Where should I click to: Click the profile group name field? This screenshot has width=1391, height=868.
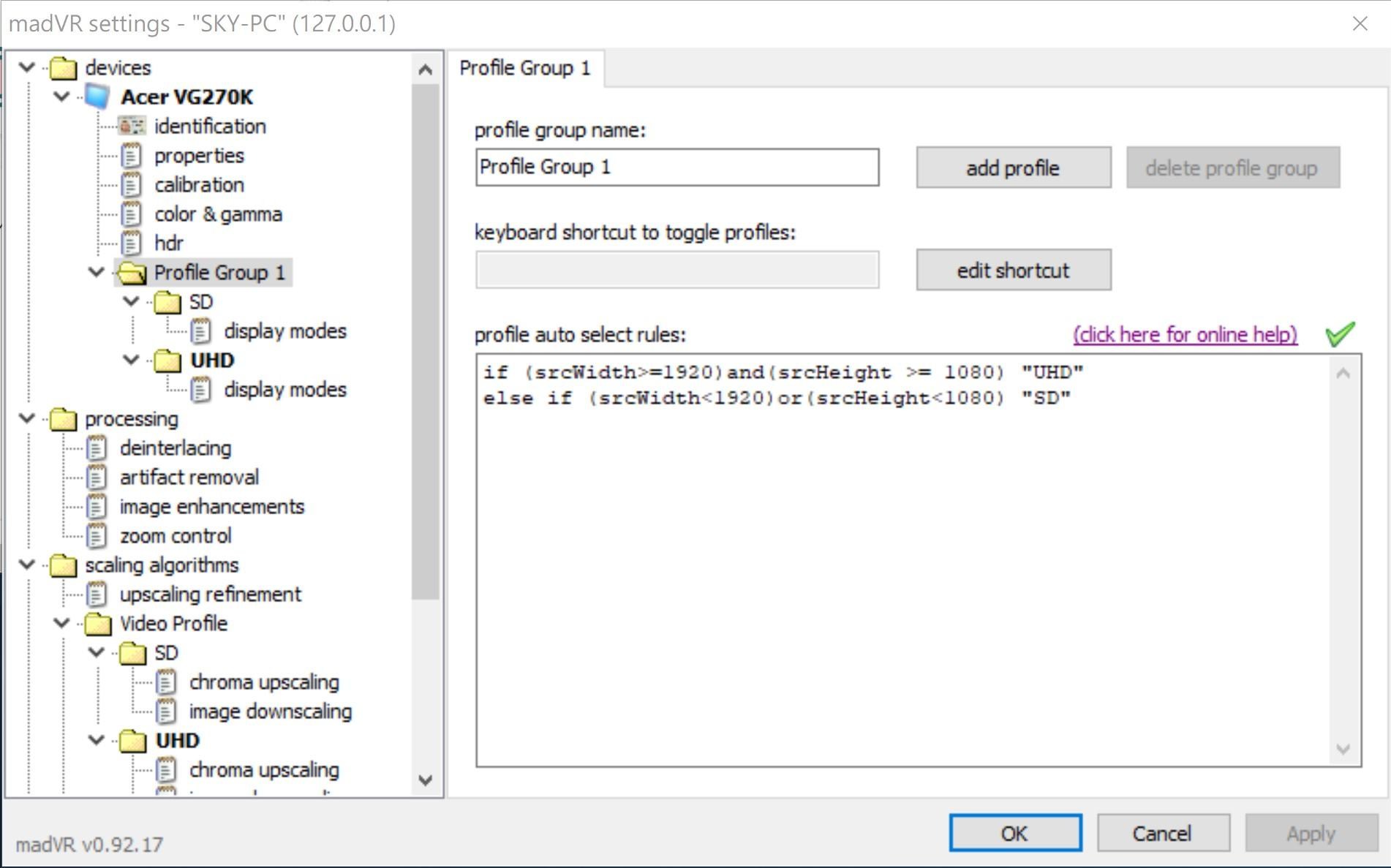point(677,167)
